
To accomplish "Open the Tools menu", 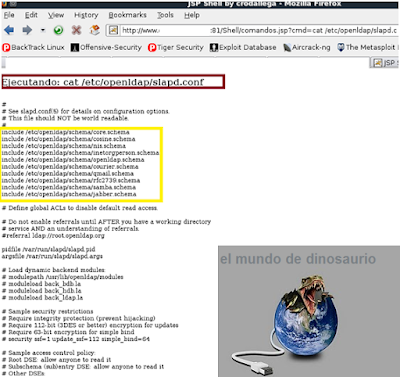I will click(165, 15).
